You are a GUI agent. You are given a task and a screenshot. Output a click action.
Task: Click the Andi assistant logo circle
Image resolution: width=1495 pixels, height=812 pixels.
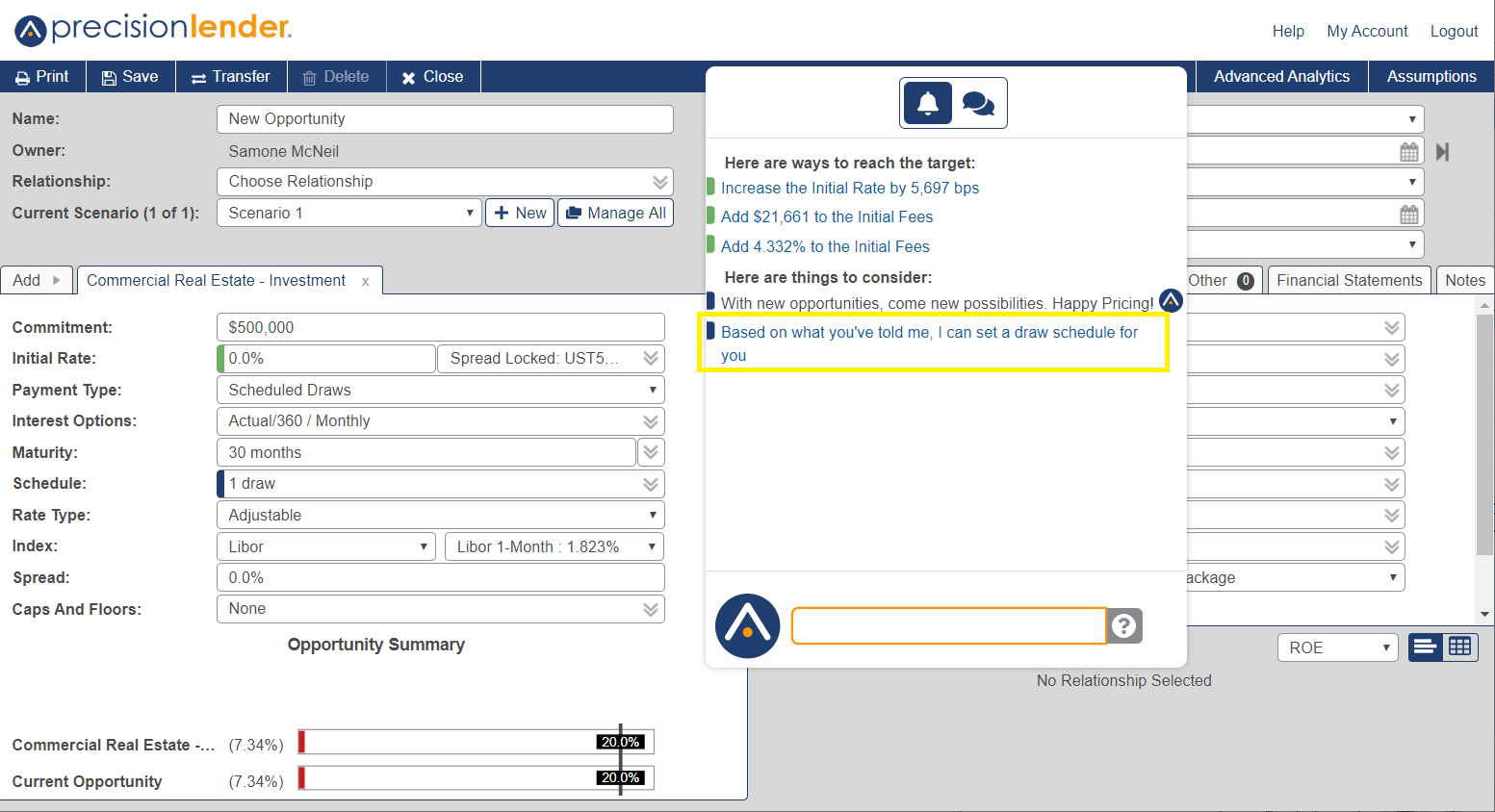coord(748,626)
